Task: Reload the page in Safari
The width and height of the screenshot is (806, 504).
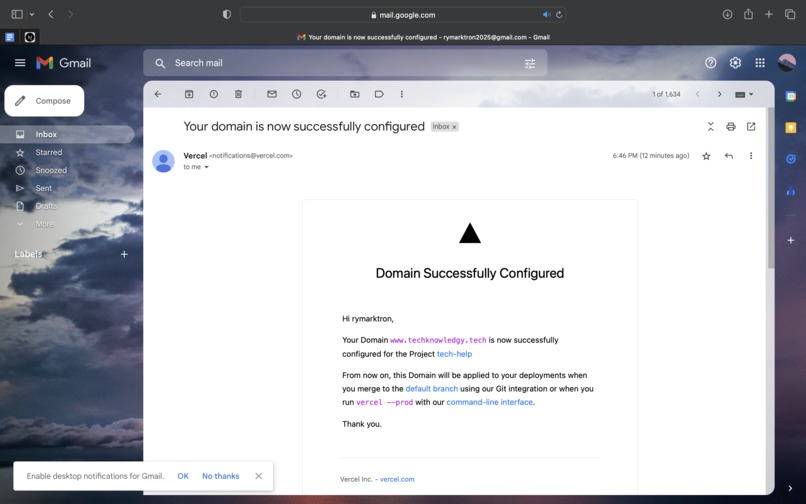Action: [559, 14]
